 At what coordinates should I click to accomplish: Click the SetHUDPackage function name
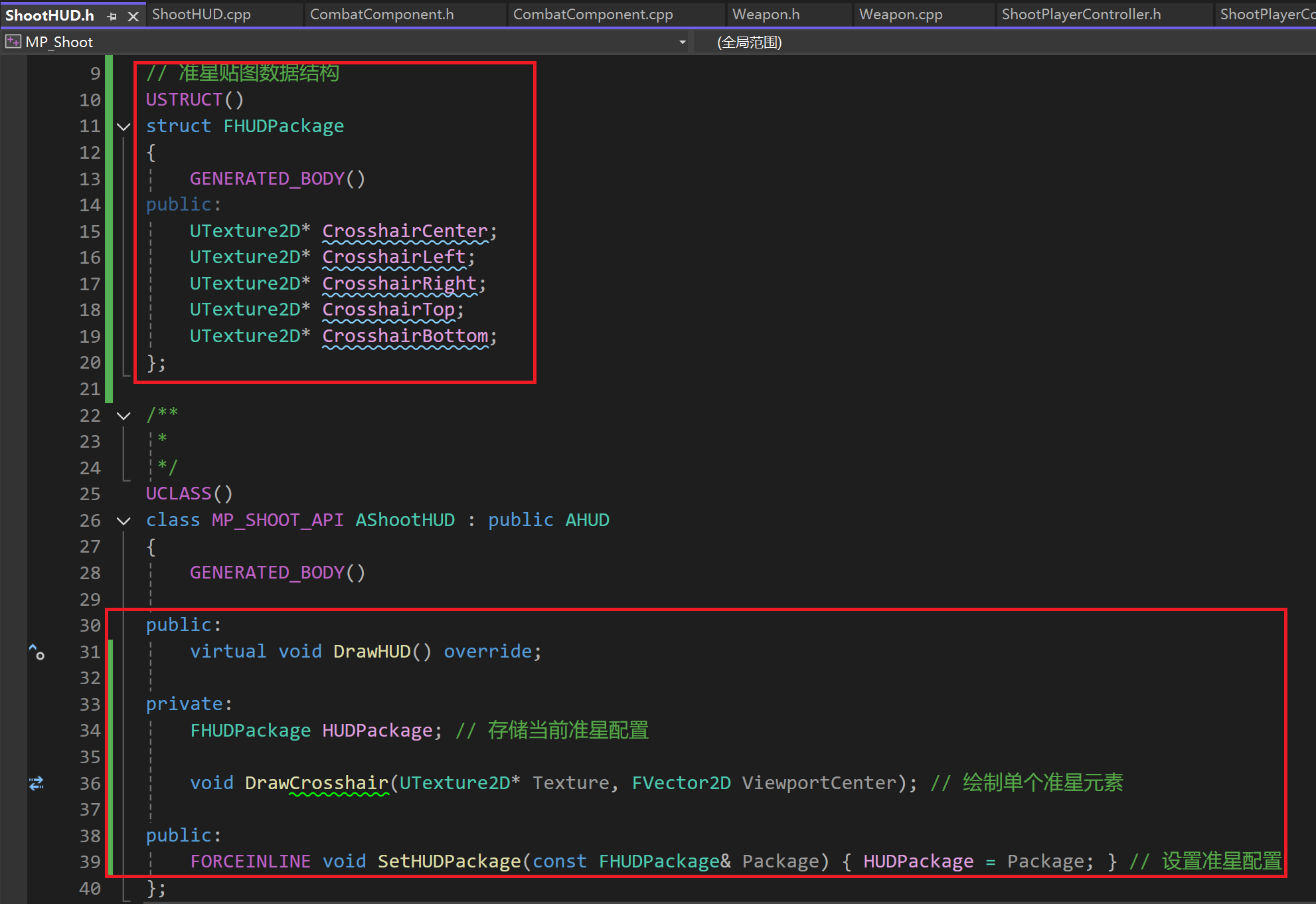coord(449,861)
